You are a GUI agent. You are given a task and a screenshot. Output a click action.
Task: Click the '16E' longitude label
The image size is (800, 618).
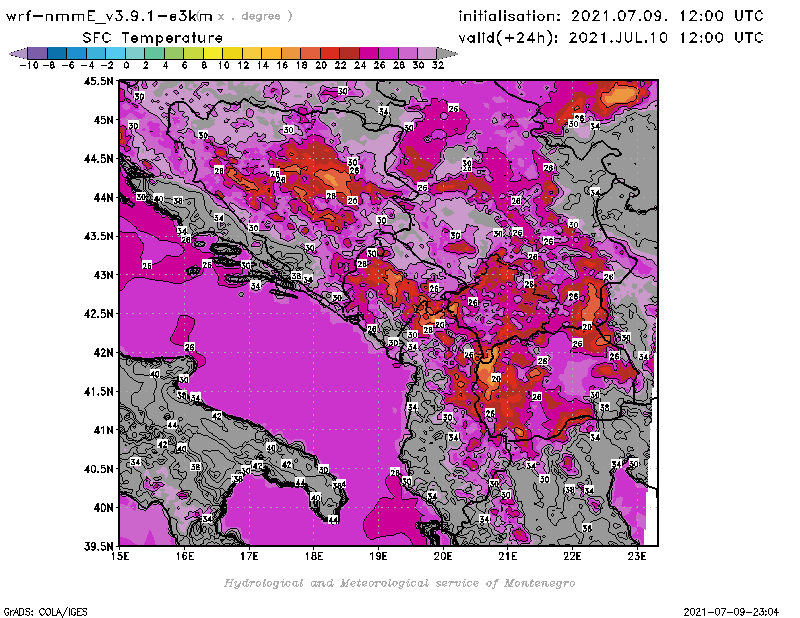tap(185, 556)
